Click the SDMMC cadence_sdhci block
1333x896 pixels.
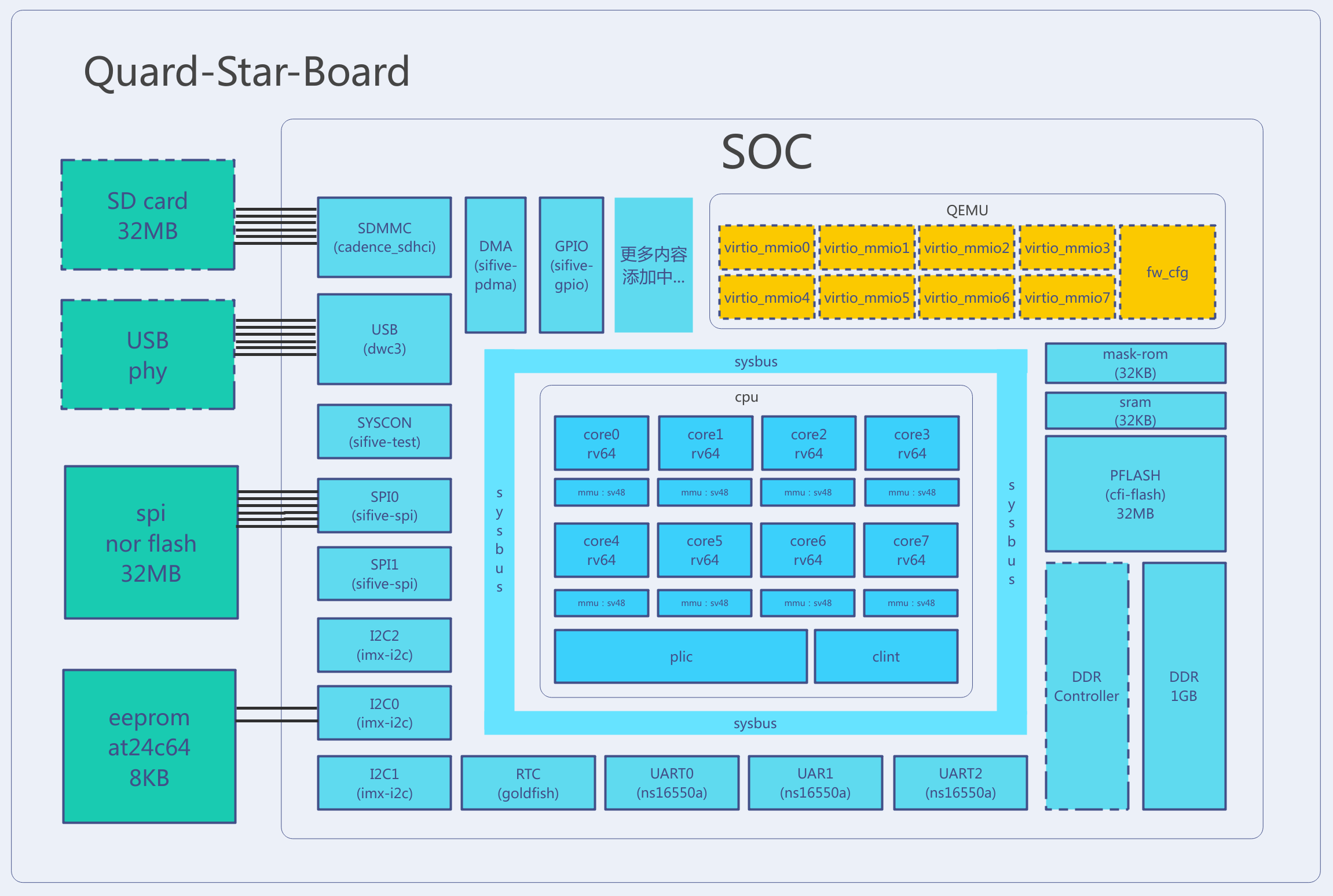(384, 237)
